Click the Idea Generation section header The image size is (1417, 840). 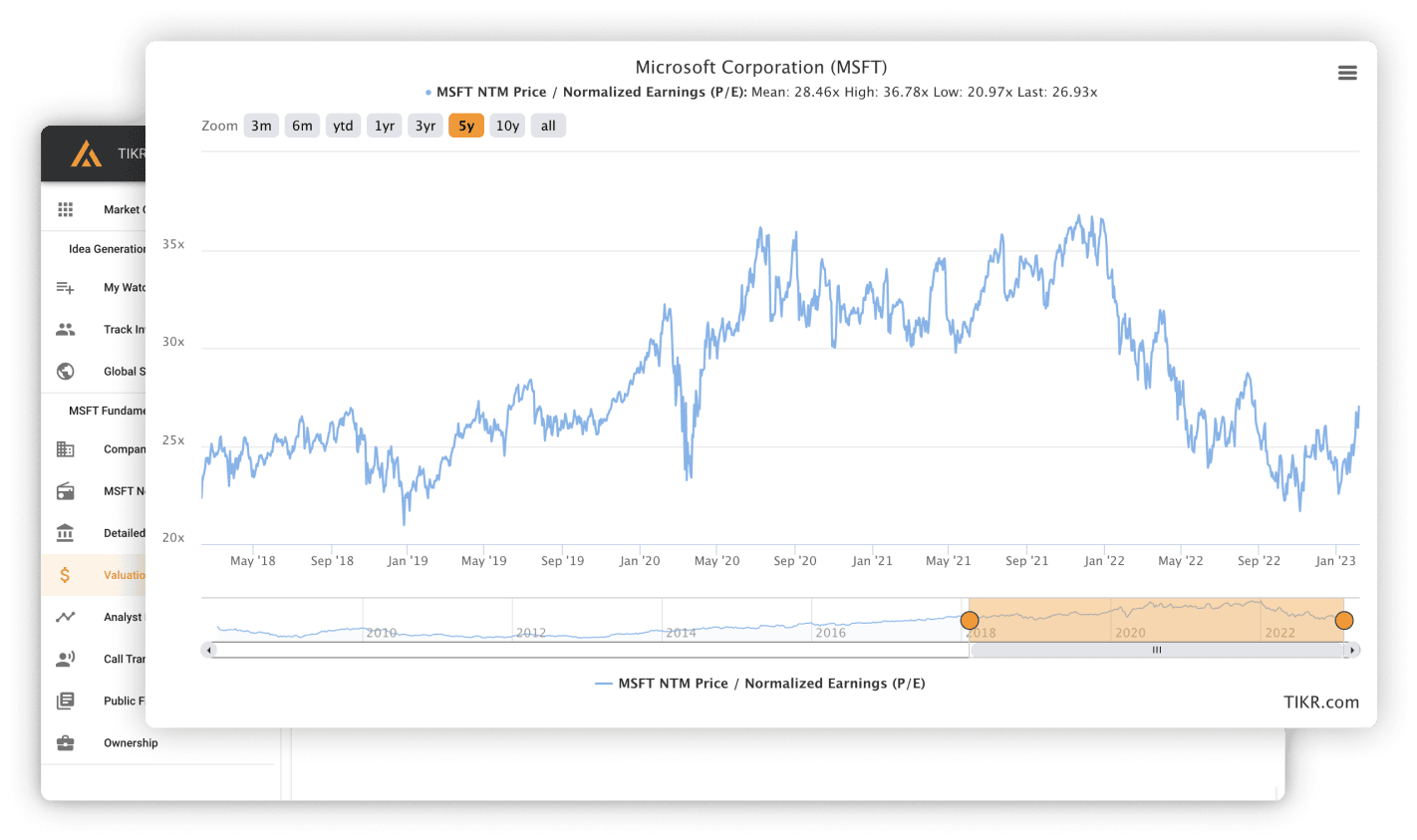(107, 249)
